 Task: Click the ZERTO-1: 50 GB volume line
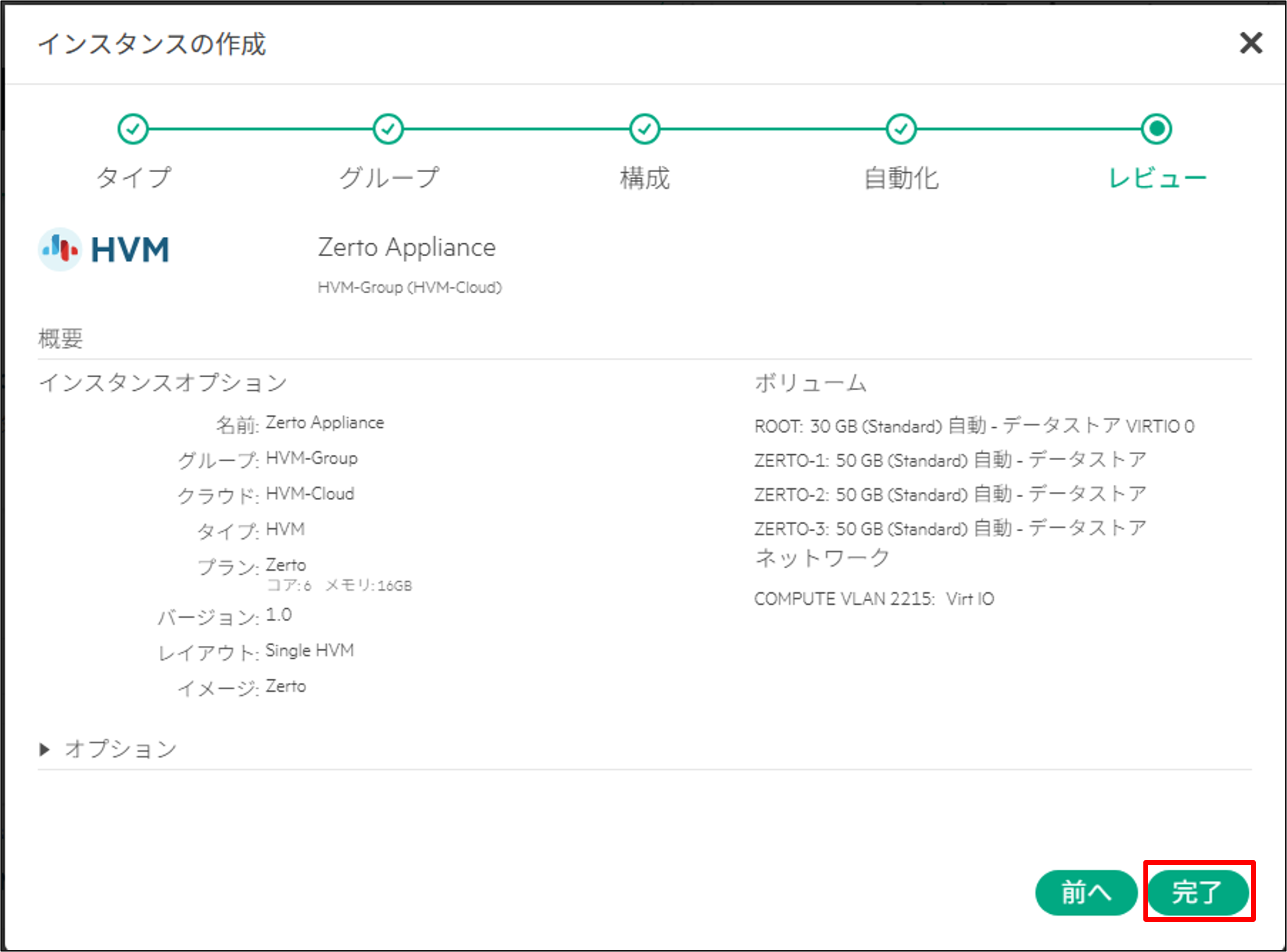[951, 460]
